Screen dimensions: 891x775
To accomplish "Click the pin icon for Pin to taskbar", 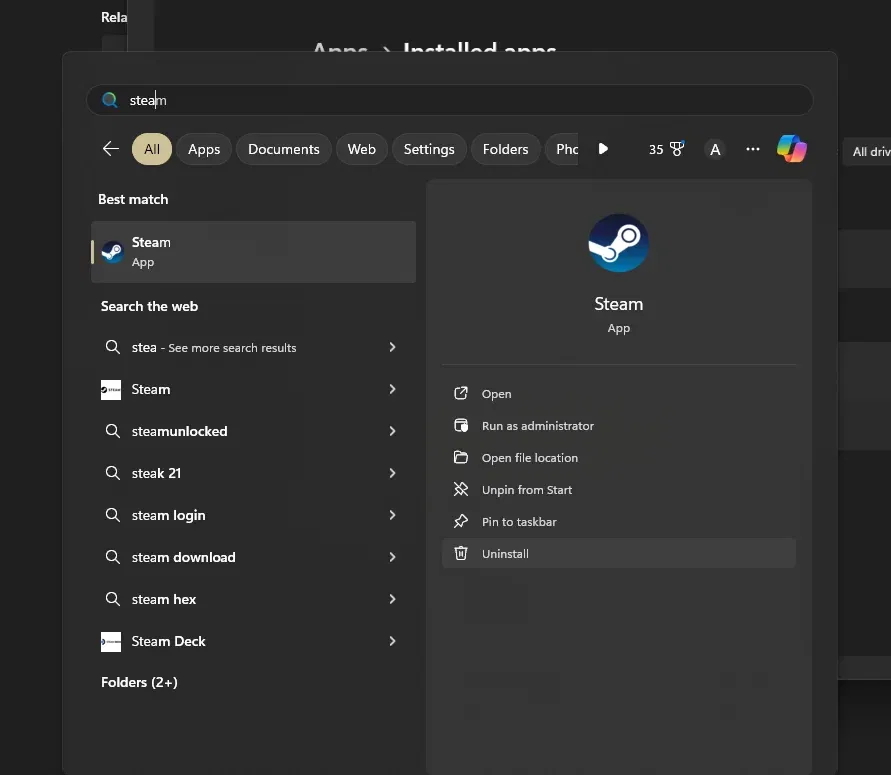I will pos(461,521).
